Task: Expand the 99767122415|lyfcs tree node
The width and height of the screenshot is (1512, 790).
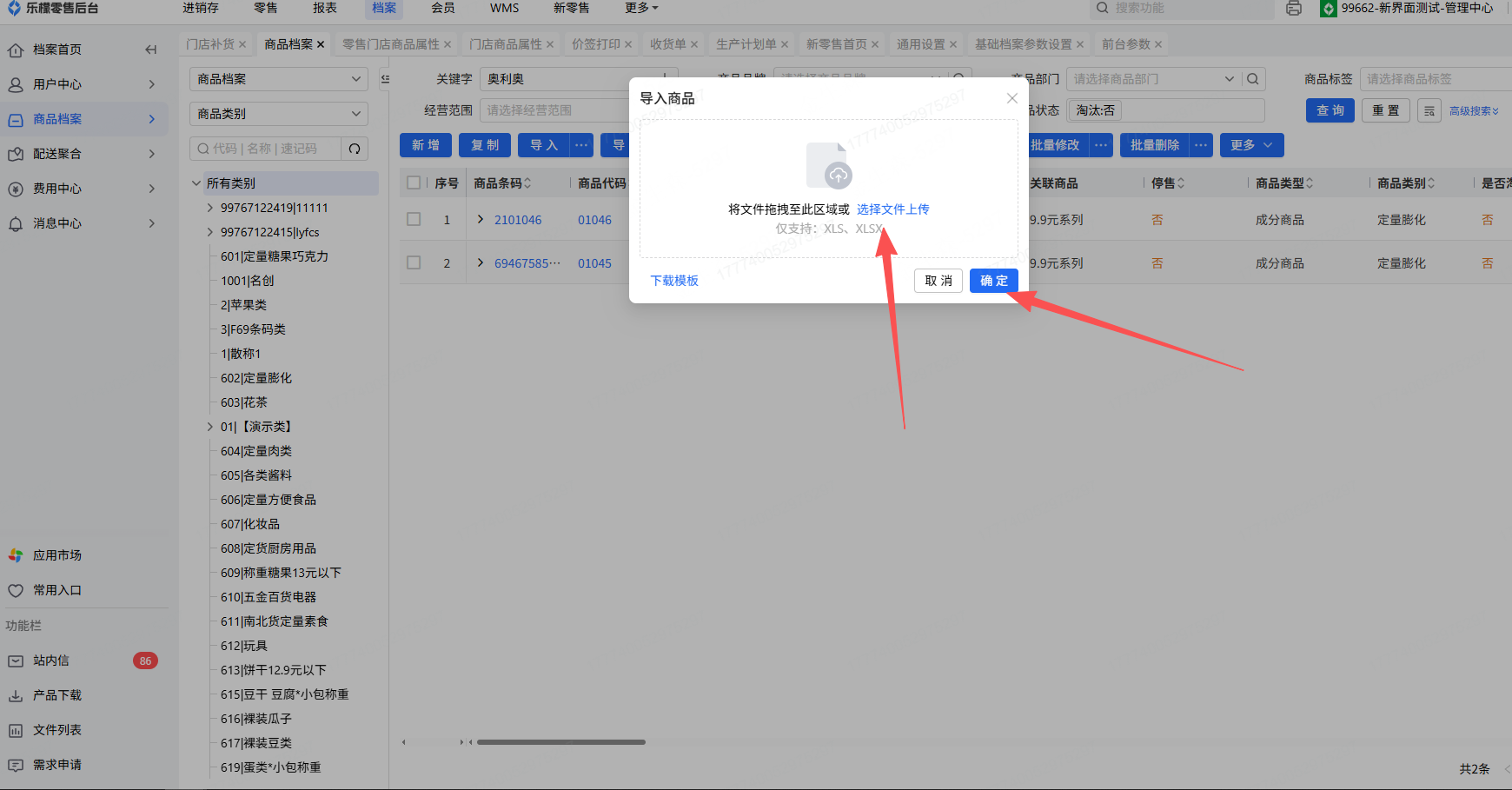Action: [x=210, y=232]
